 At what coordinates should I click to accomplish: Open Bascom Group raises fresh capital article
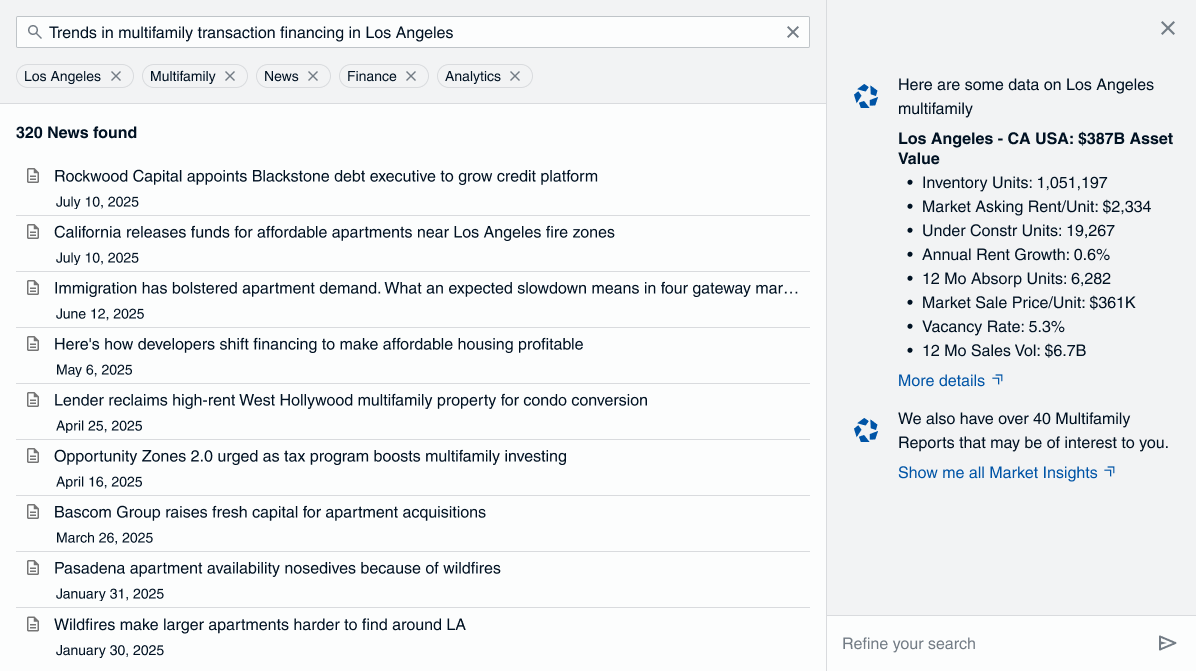coord(270,512)
